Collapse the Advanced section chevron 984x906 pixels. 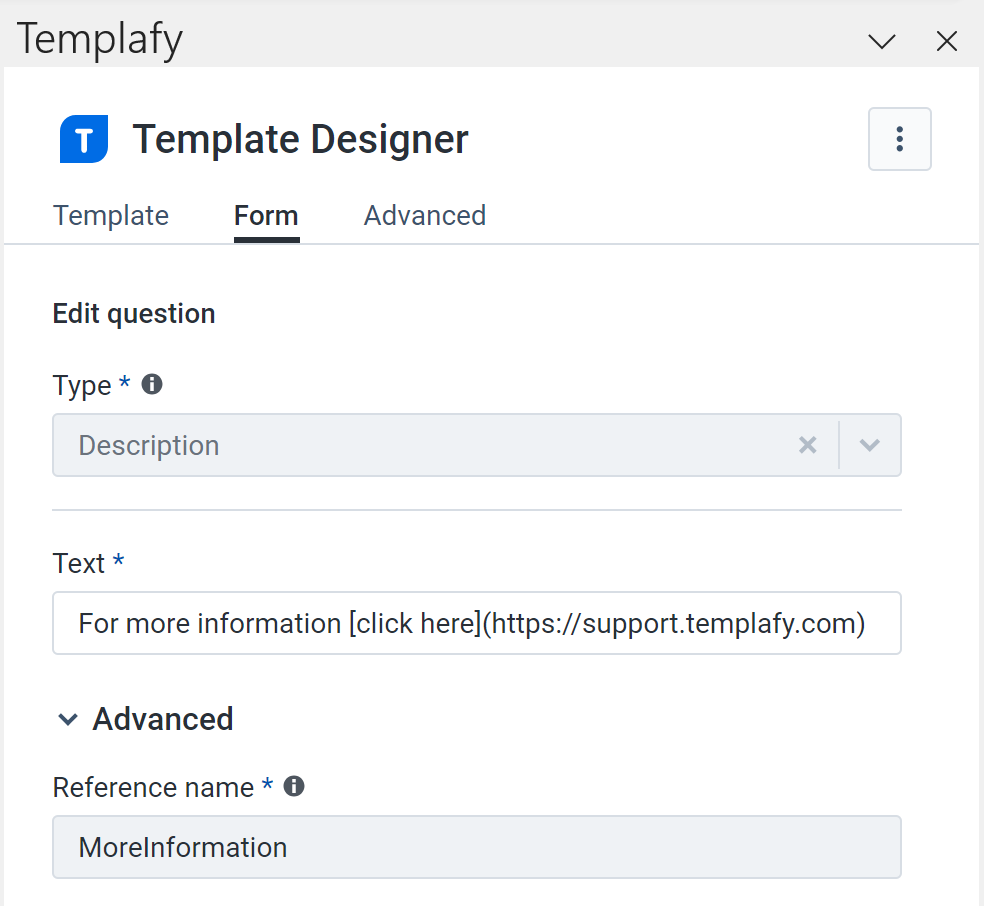[68, 719]
